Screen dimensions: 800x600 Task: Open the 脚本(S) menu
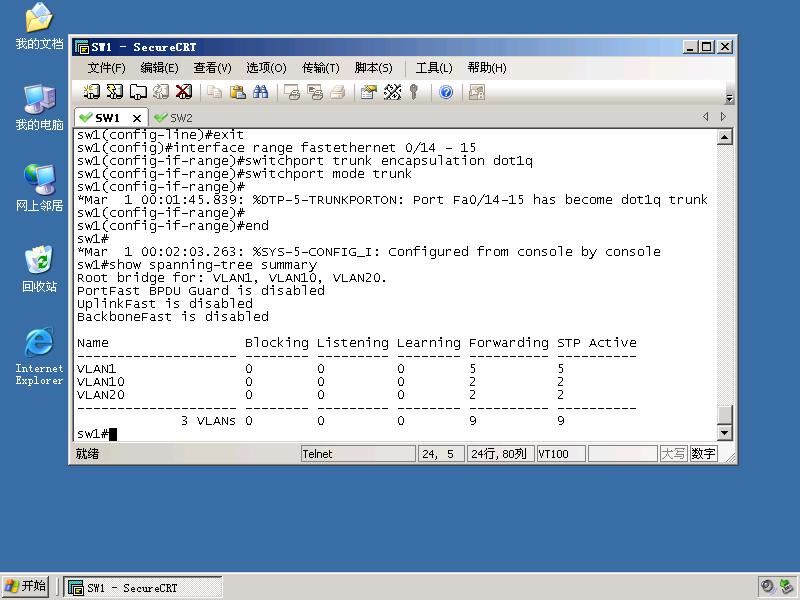pos(373,68)
